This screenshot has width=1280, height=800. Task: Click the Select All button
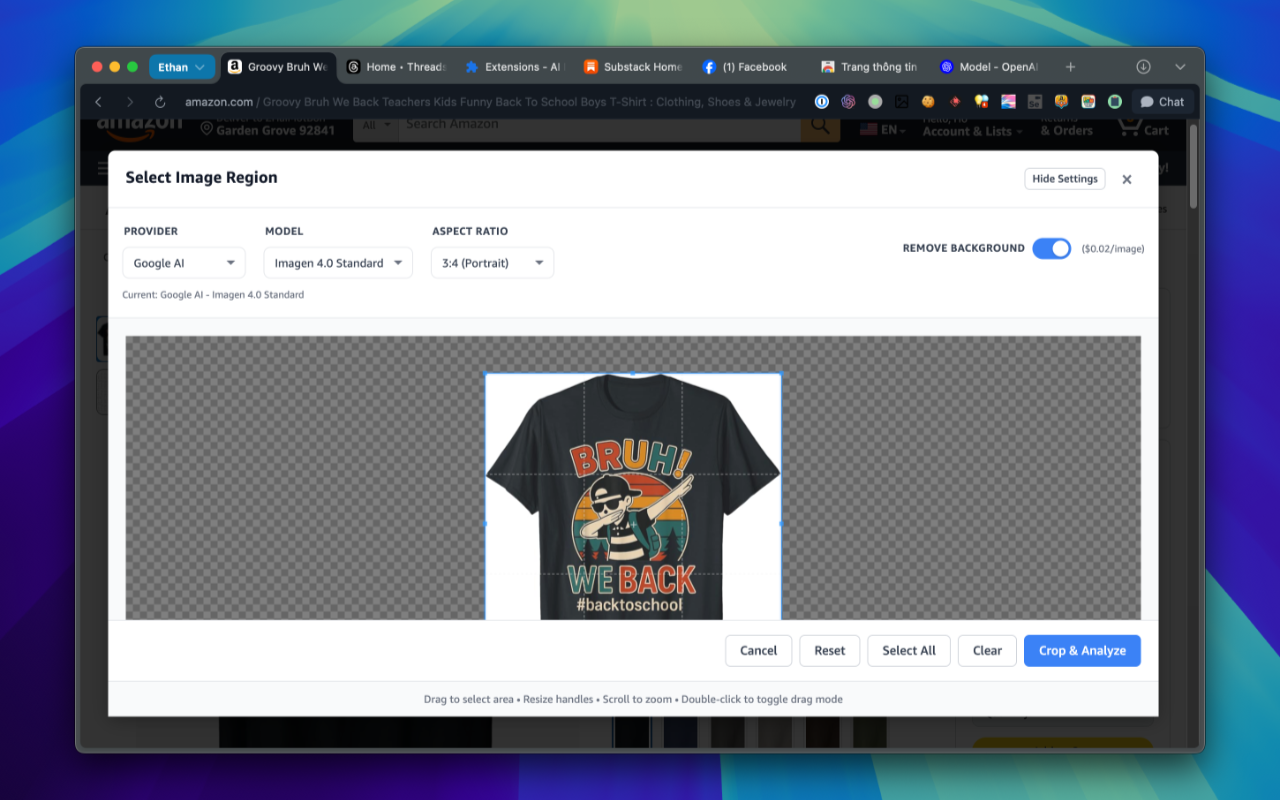coord(909,651)
